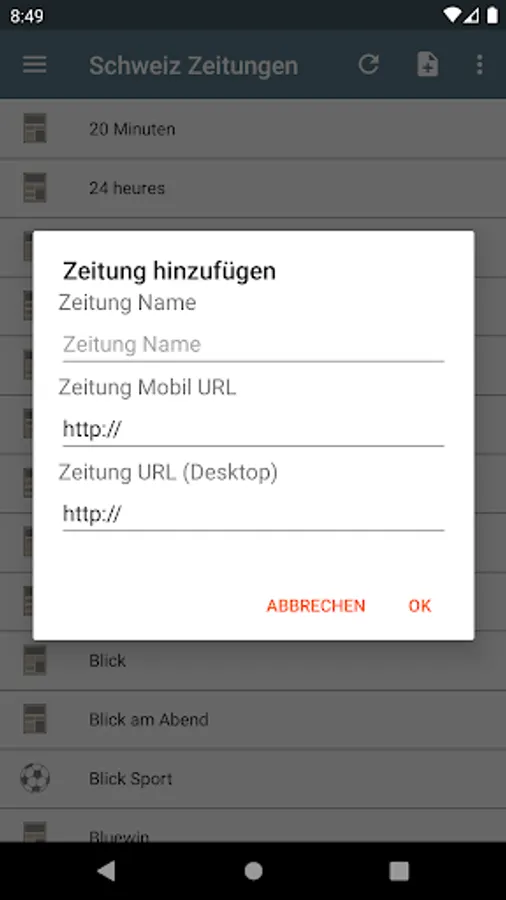Image resolution: width=506 pixels, height=900 pixels.
Task: Focus the Zeitung URL (Desktop) field
Action: point(253,514)
